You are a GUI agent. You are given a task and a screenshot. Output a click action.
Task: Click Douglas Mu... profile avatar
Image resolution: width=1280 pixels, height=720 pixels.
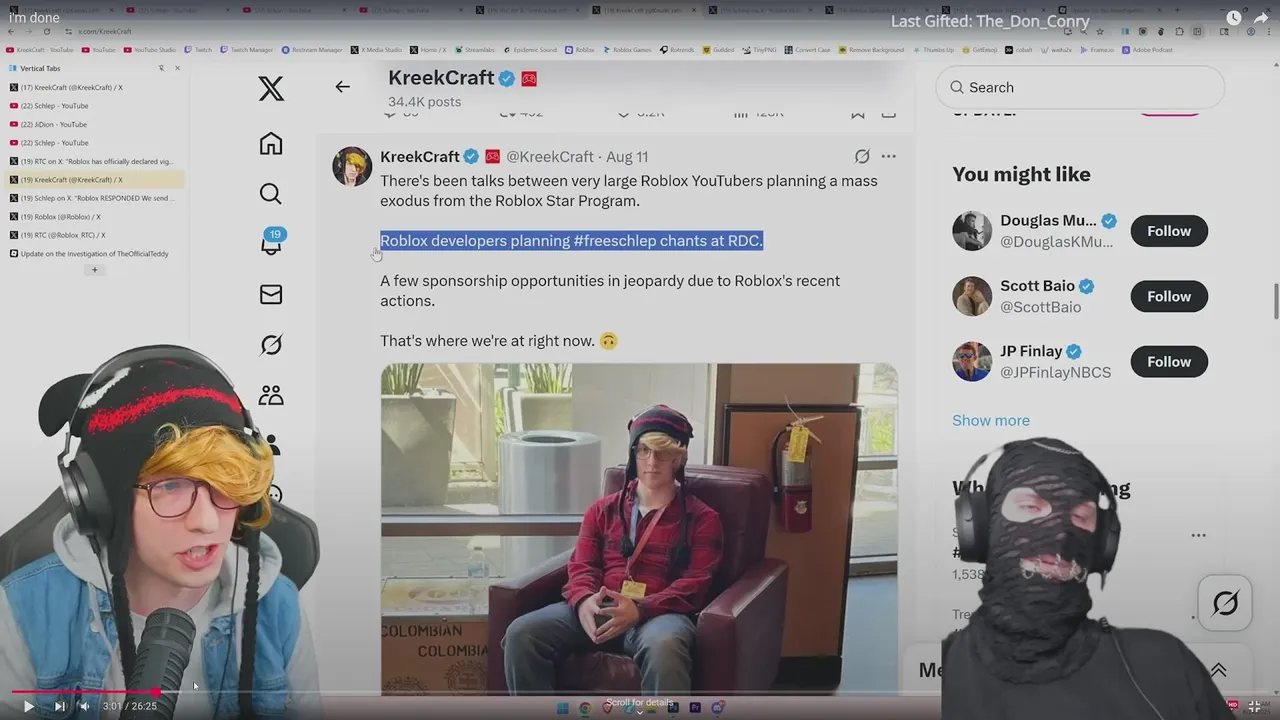tap(972, 231)
